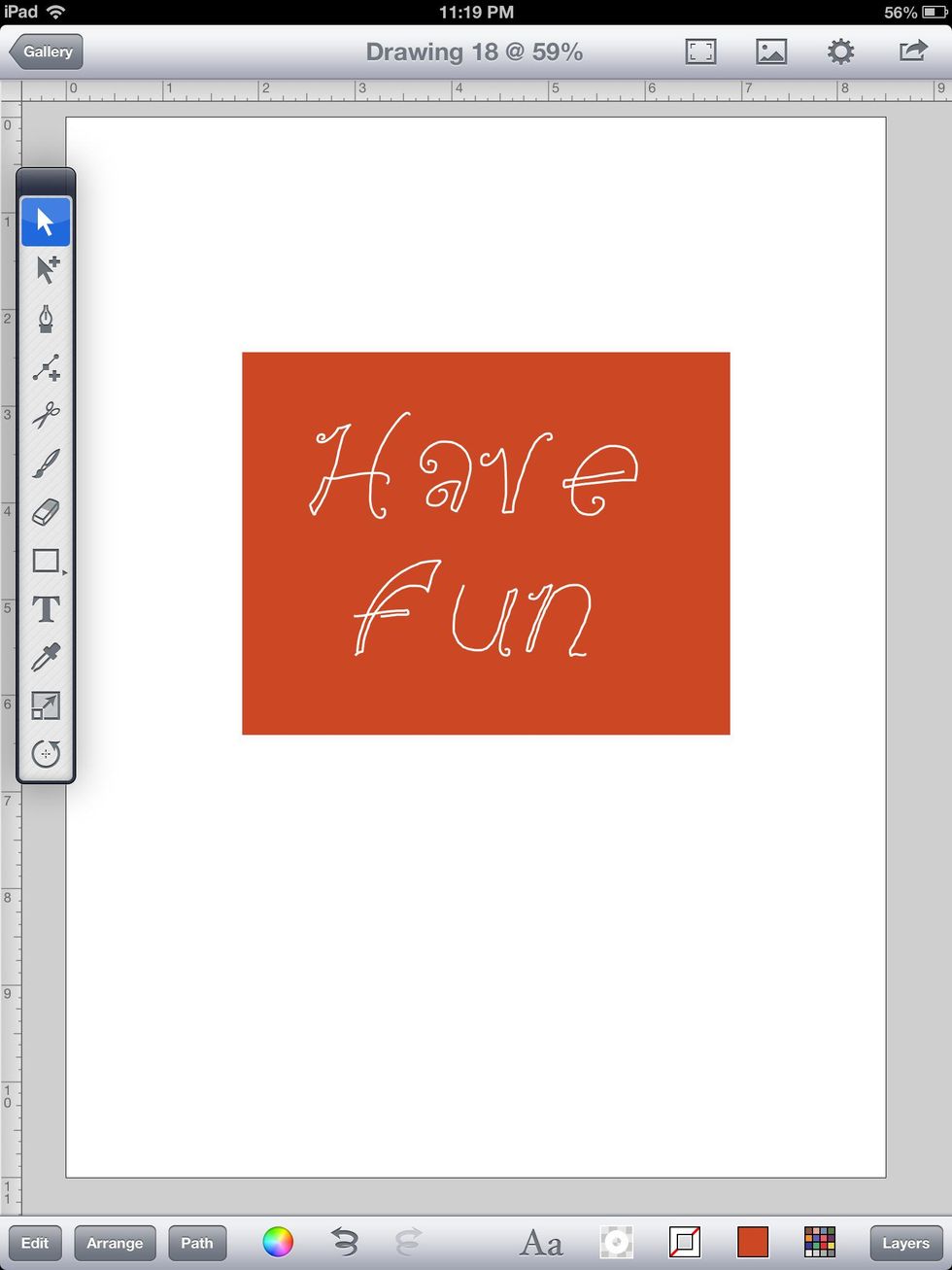Screen dimensions: 952x1270
Task: Open the Arrange menu
Action: (x=115, y=1243)
